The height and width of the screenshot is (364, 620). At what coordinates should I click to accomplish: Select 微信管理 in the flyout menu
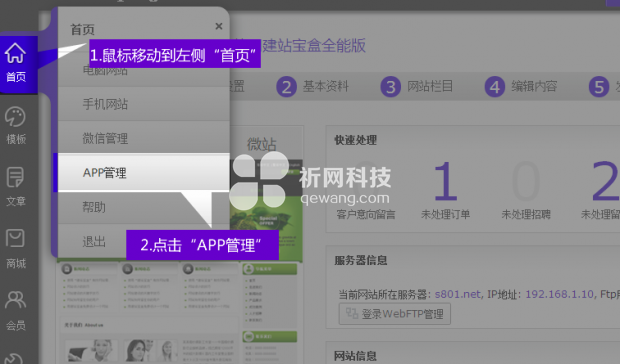[x=144, y=138]
